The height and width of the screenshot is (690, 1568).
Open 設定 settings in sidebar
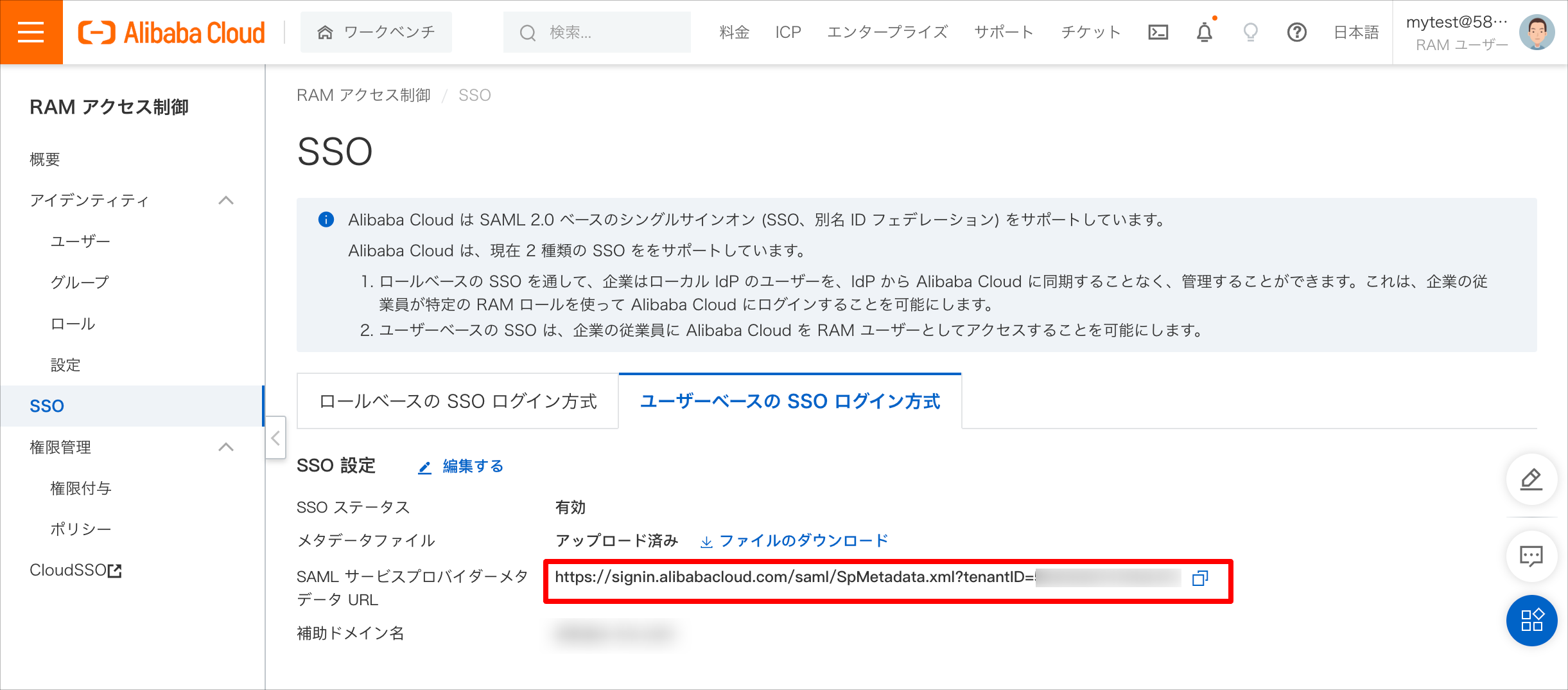65,365
